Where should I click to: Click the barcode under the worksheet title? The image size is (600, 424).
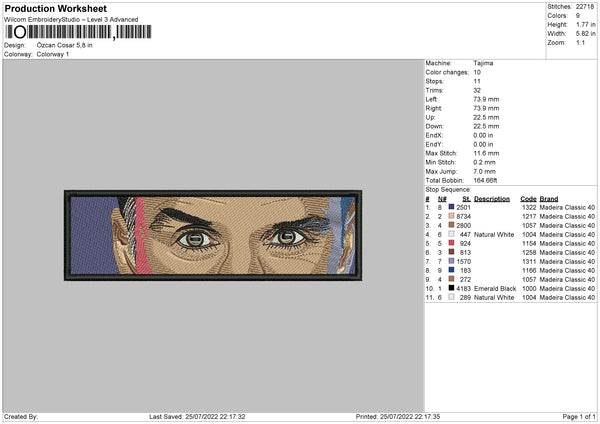(78, 32)
